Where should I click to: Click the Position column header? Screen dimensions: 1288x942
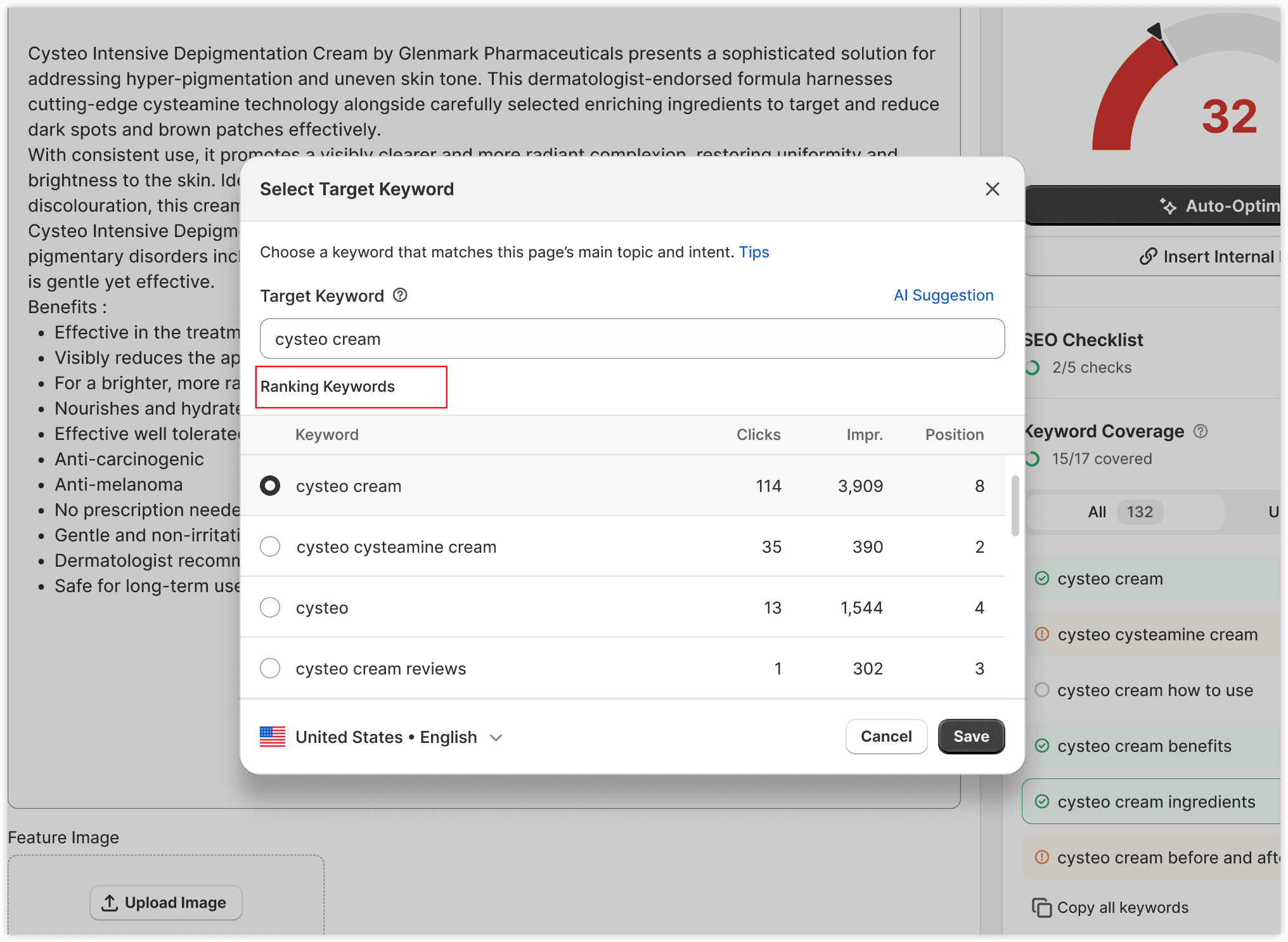[x=955, y=435]
